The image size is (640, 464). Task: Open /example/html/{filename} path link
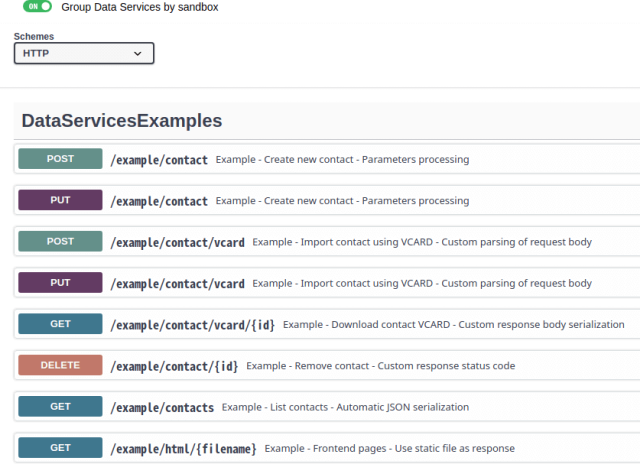[x=183, y=449]
